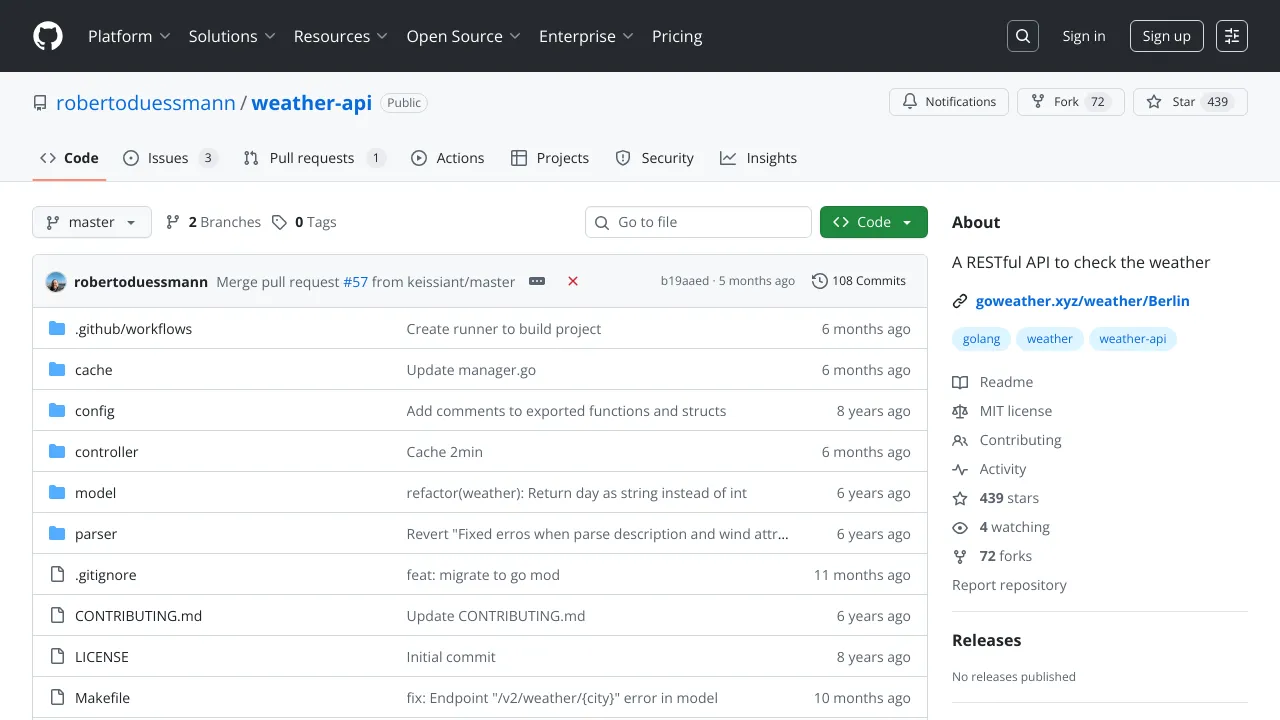Open 'Cache 2min' commit message
The width and height of the screenshot is (1280, 720).
(x=445, y=452)
